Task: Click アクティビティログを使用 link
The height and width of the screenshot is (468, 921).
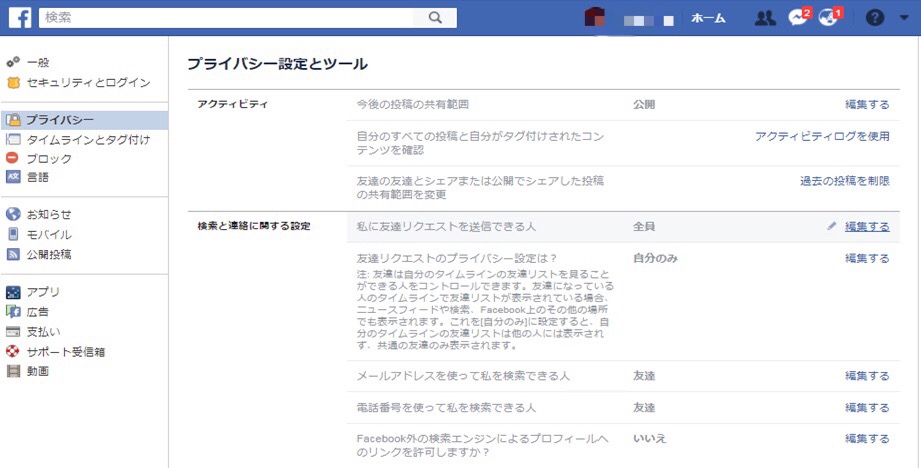Action: tap(822, 136)
